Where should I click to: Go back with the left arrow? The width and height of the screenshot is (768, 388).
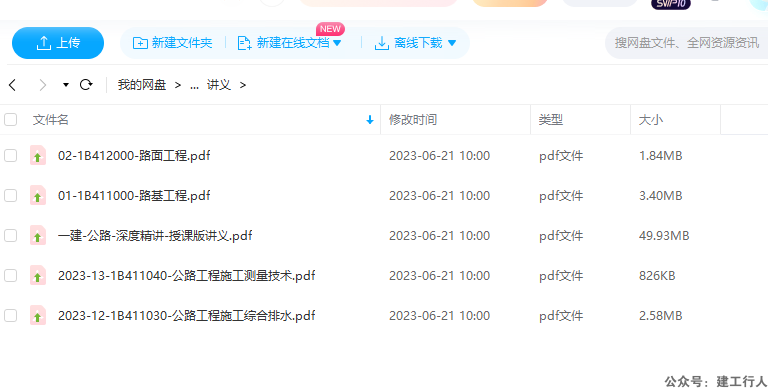tap(13, 85)
